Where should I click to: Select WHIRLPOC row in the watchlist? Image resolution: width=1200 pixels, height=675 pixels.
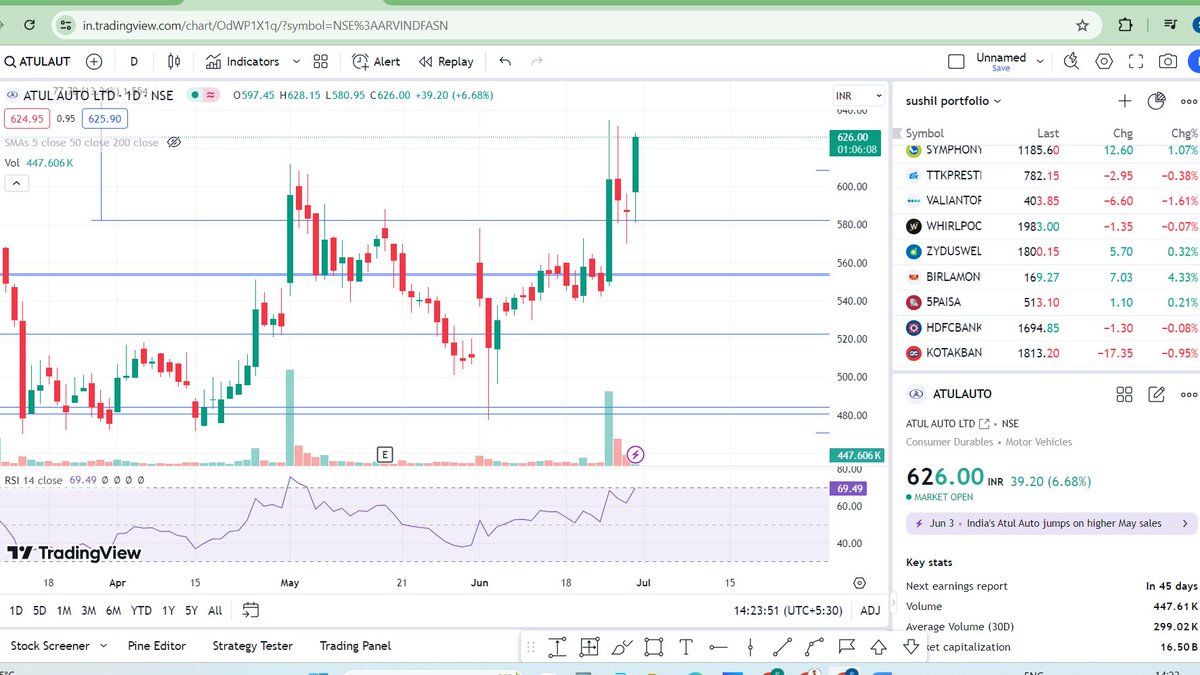pyautogui.click(x=1047, y=226)
